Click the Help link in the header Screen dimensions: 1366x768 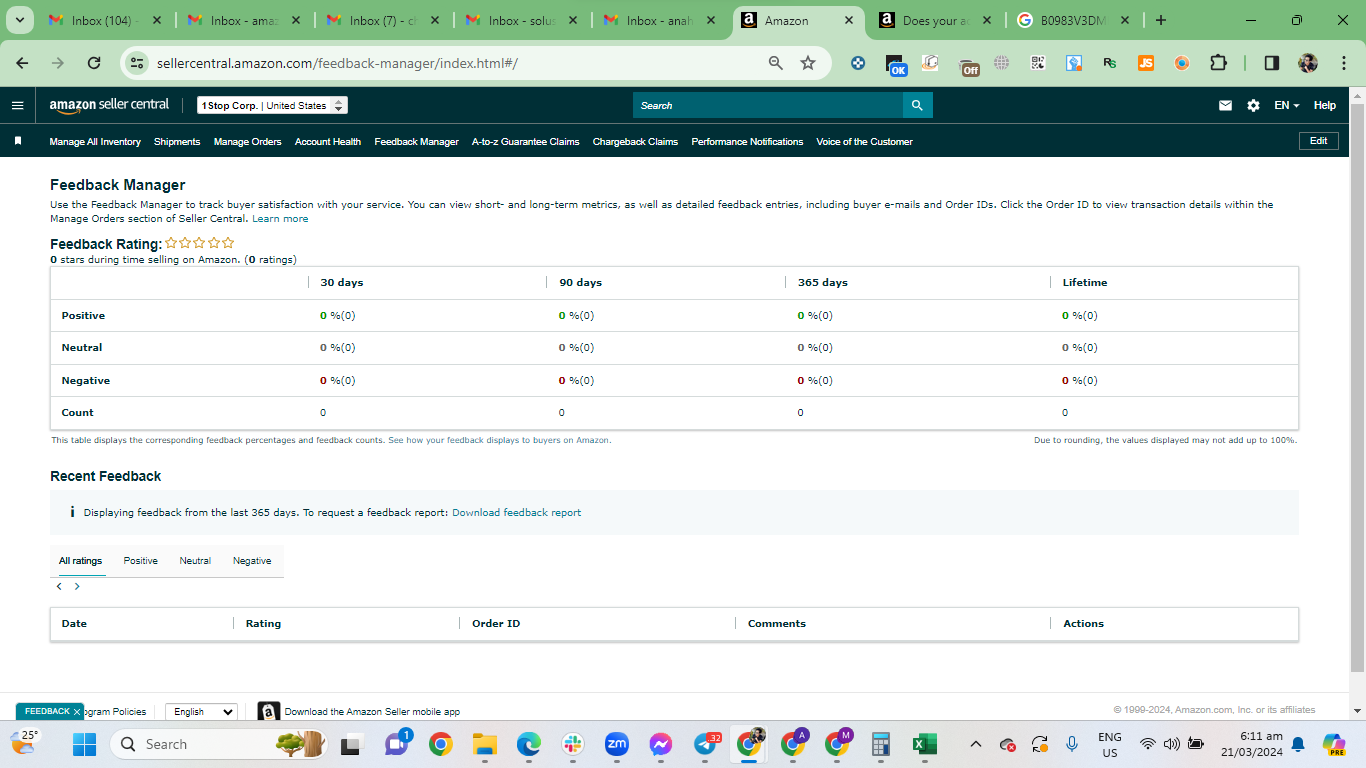tap(1325, 105)
